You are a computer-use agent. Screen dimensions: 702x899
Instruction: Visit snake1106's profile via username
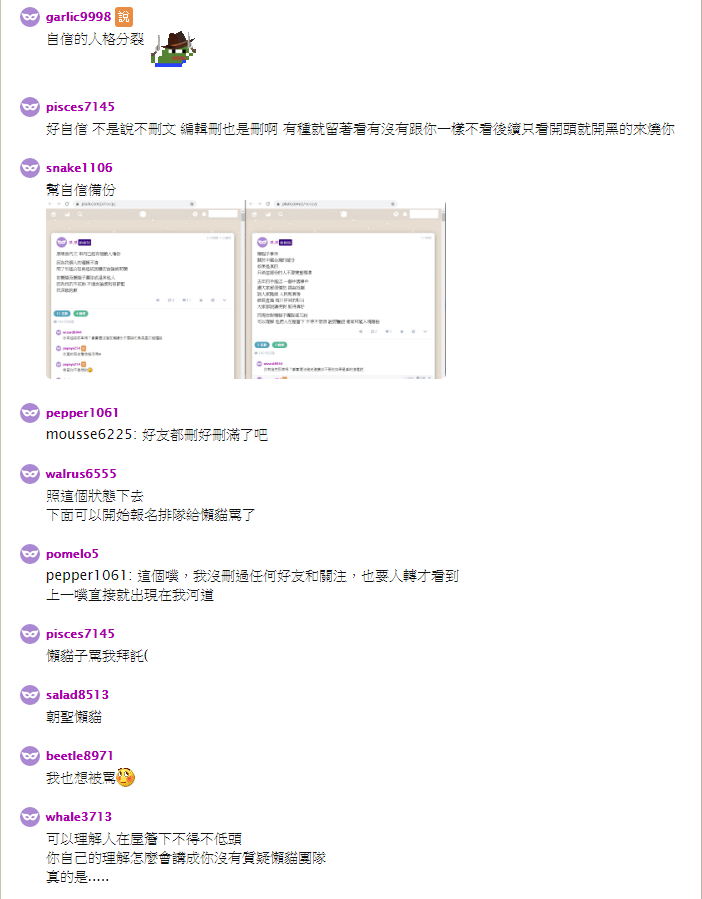click(79, 167)
